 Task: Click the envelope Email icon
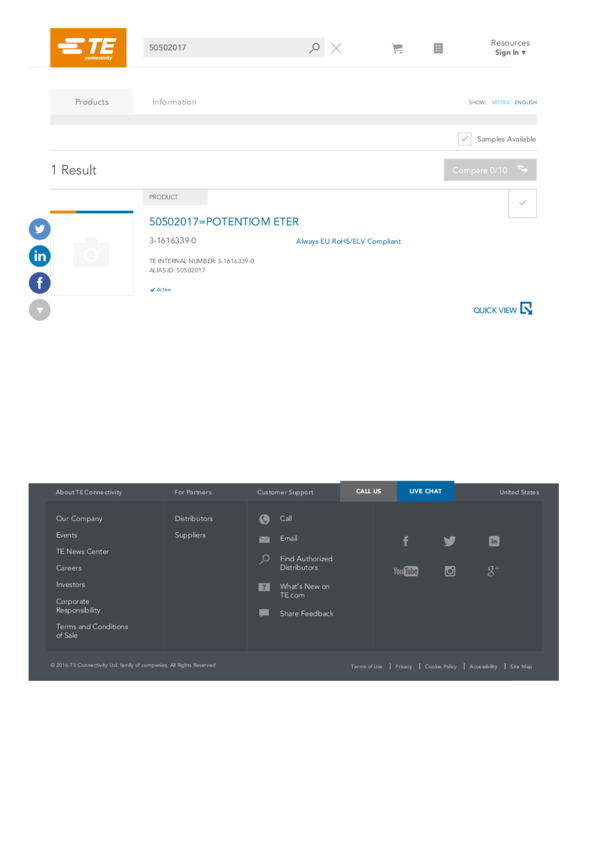(264, 539)
